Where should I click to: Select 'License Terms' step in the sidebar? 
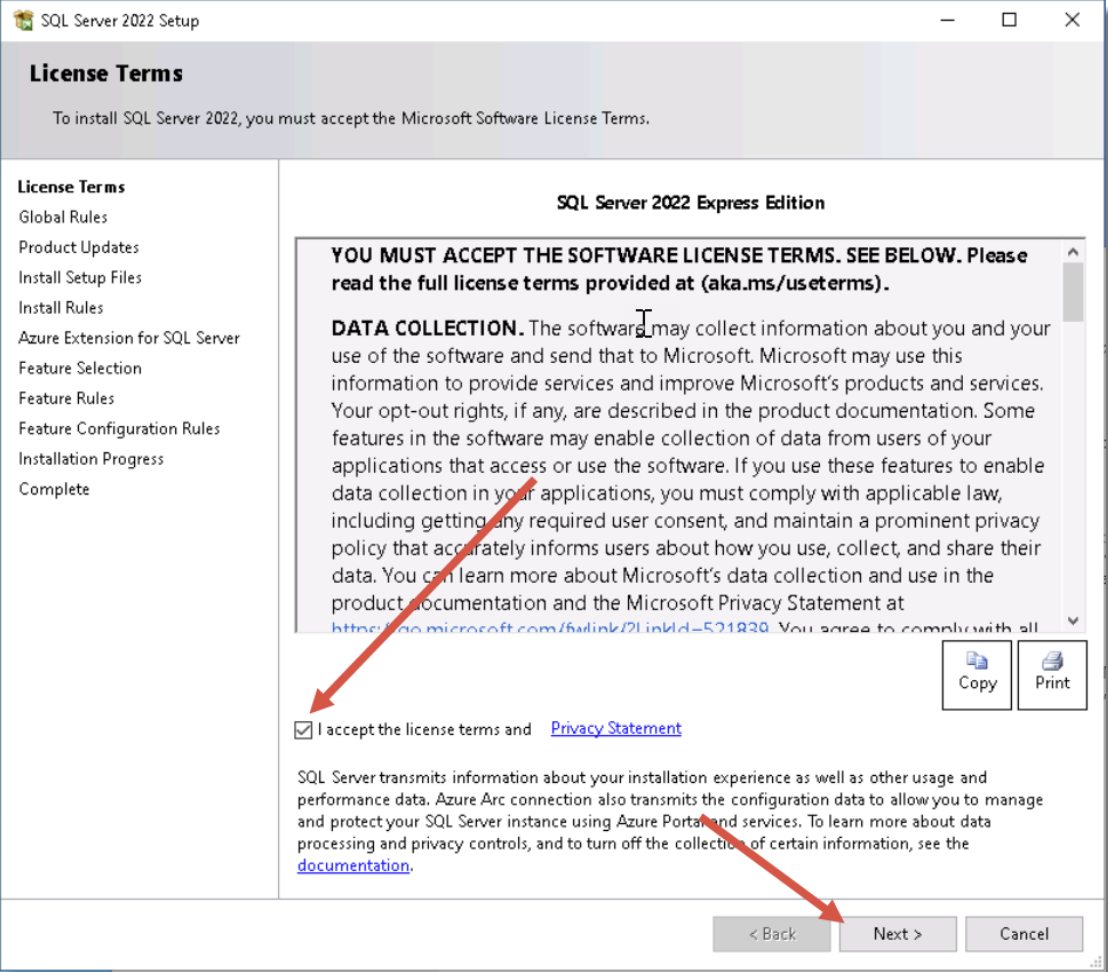pyautogui.click(x=71, y=187)
